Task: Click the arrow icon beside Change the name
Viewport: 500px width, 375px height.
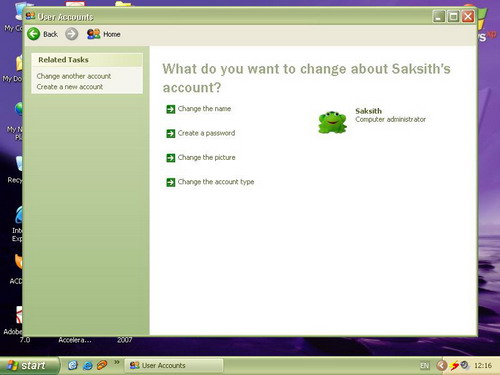Action: 171,109
